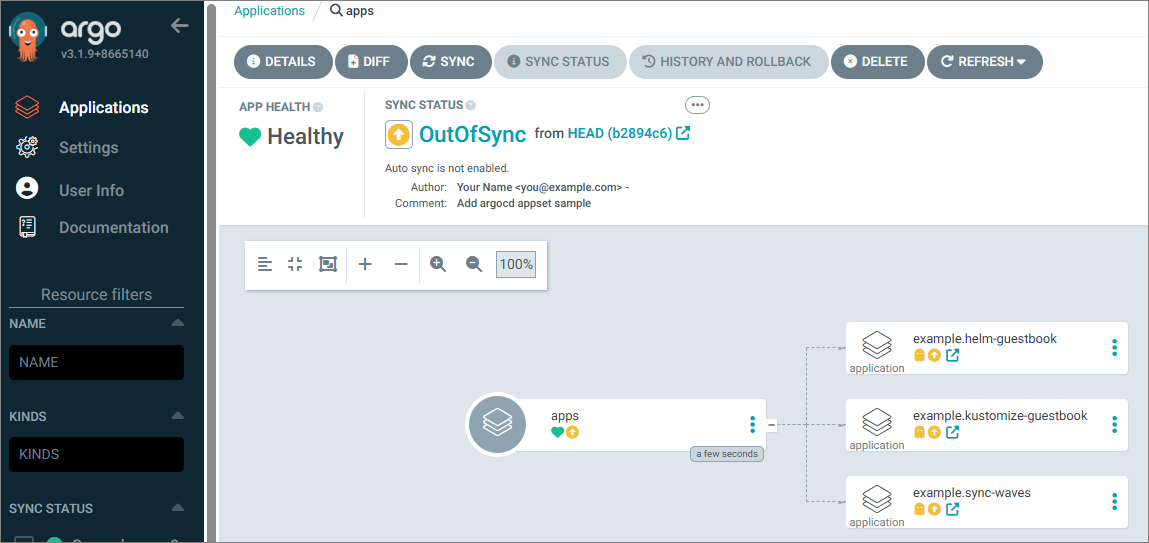Click the collapse-all nodes icon
This screenshot has height=543, width=1149.
pyautogui.click(x=295, y=265)
